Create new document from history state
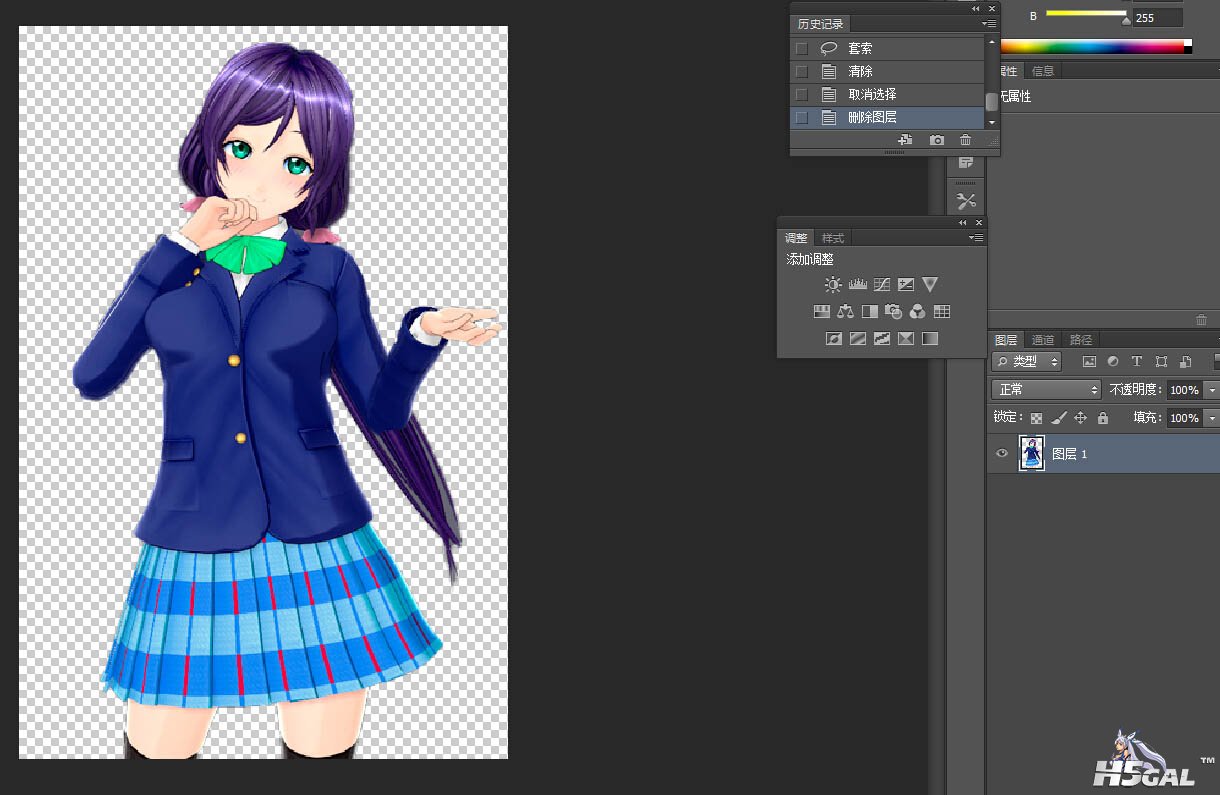The height and width of the screenshot is (795, 1220). click(906, 141)
